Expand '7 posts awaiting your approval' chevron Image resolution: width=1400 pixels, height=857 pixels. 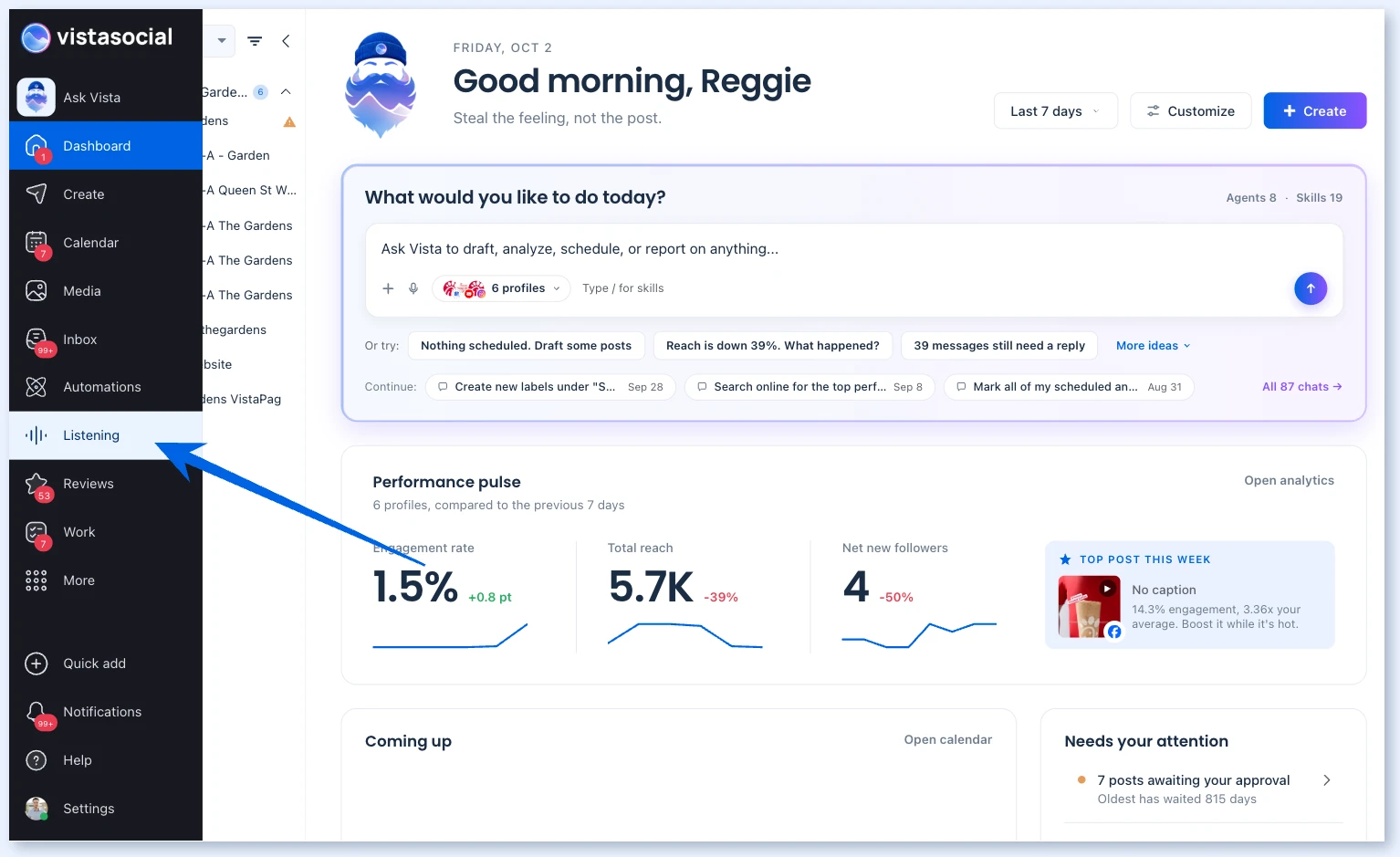1327,780
